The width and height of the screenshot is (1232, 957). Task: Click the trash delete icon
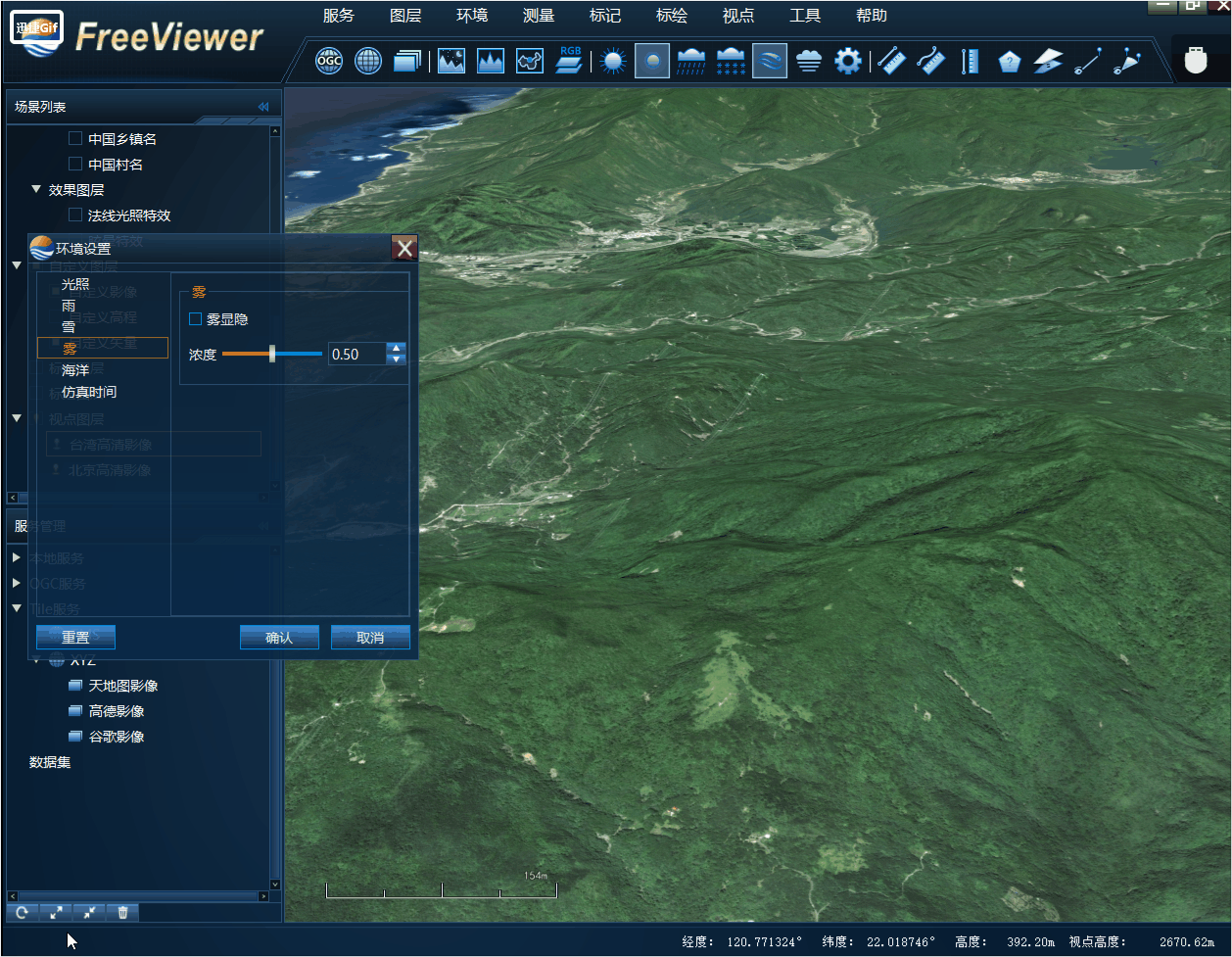pos(122,912)
